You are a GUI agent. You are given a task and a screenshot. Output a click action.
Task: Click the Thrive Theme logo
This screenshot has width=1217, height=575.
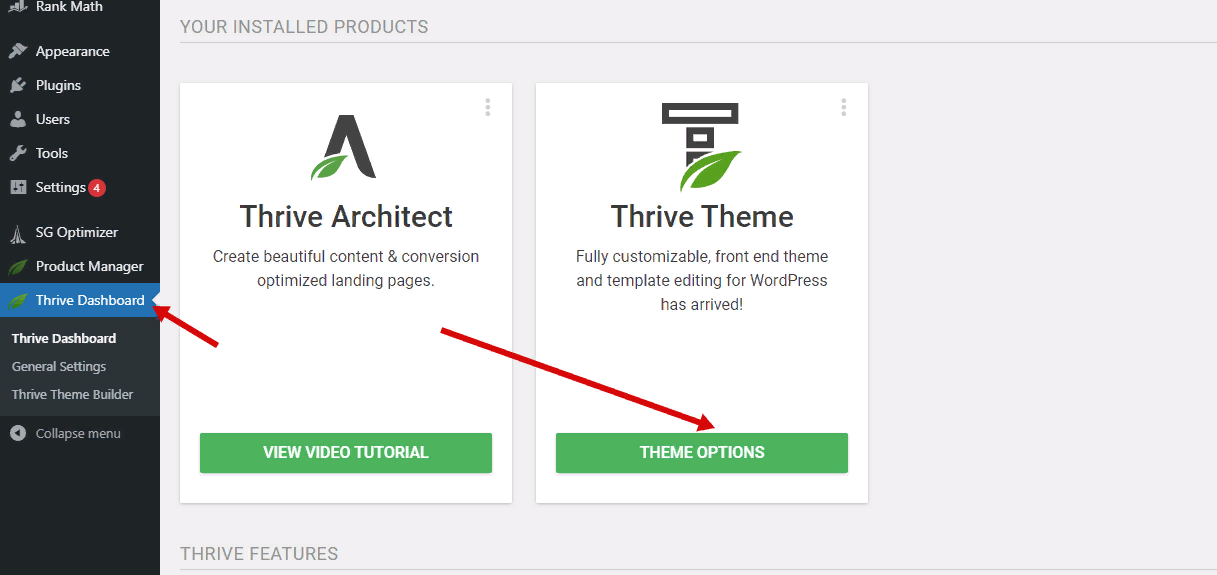pyautogui.click(x=702, y=146)
